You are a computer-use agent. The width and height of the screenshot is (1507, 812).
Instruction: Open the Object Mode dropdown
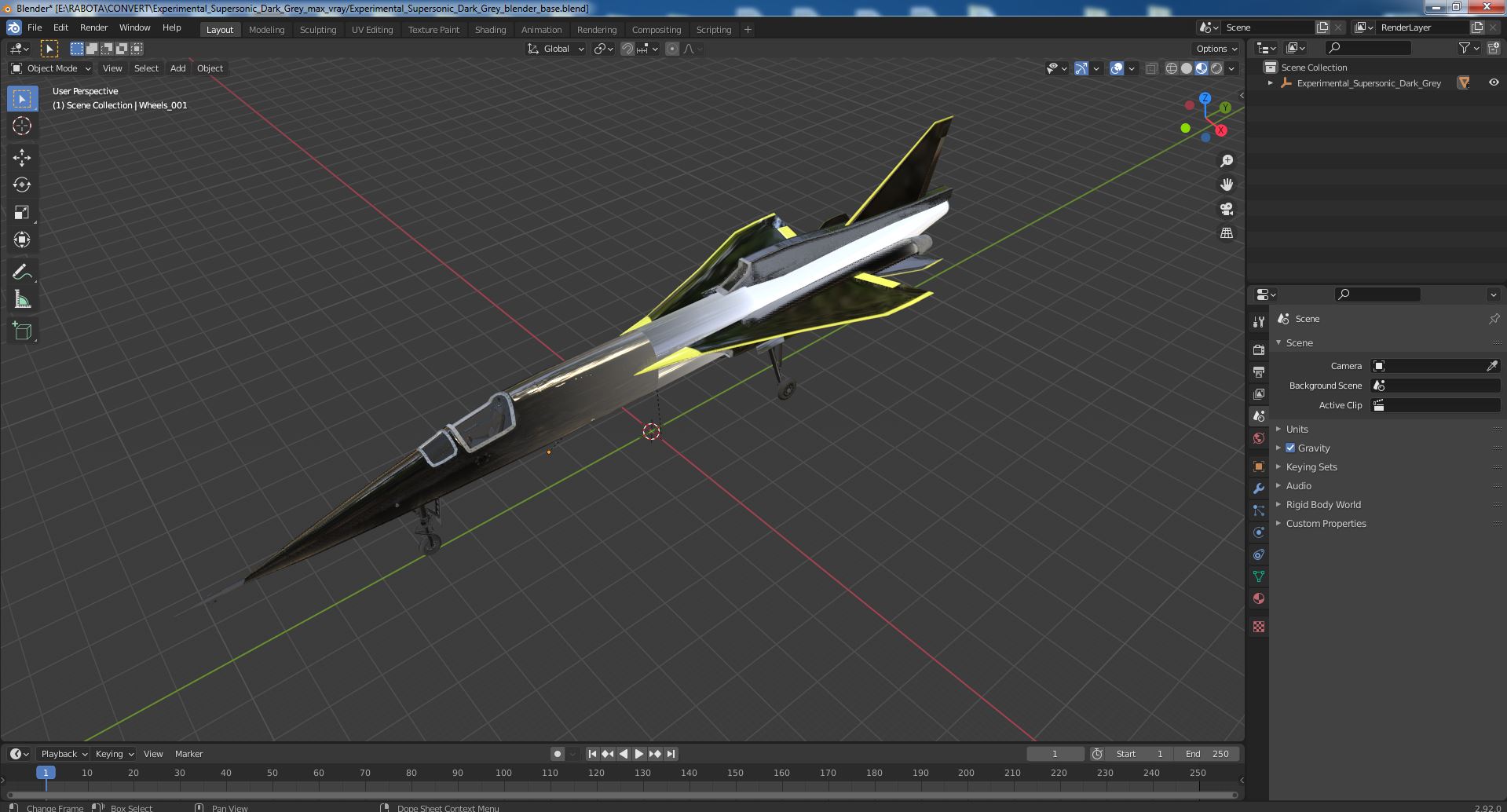point(51,68)
